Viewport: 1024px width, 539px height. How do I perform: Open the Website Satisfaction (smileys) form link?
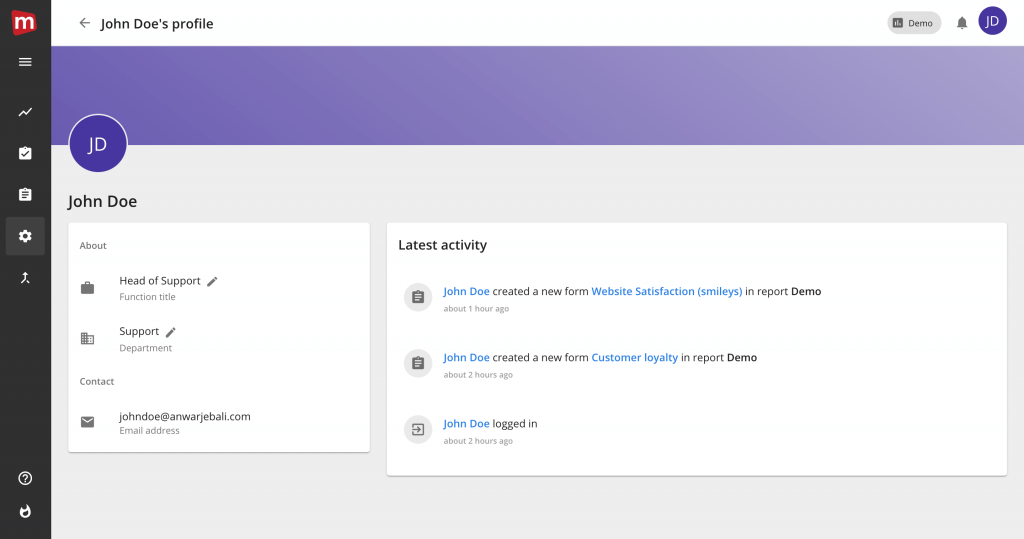[666, 292]
